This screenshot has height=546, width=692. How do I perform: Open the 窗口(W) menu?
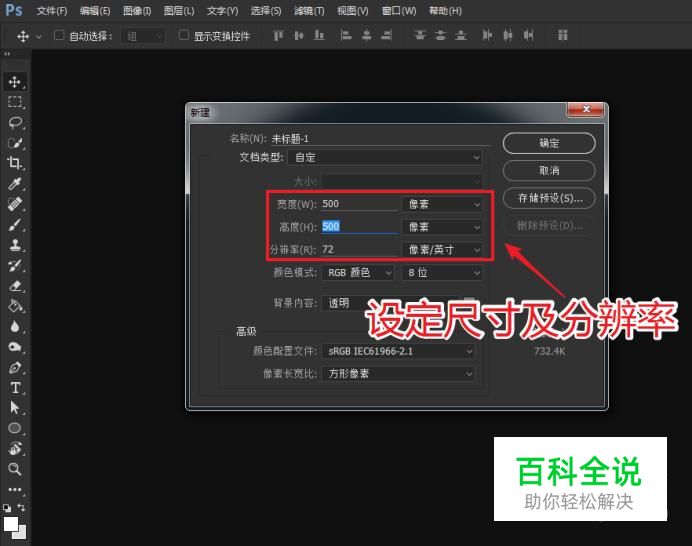click(399, 11)
